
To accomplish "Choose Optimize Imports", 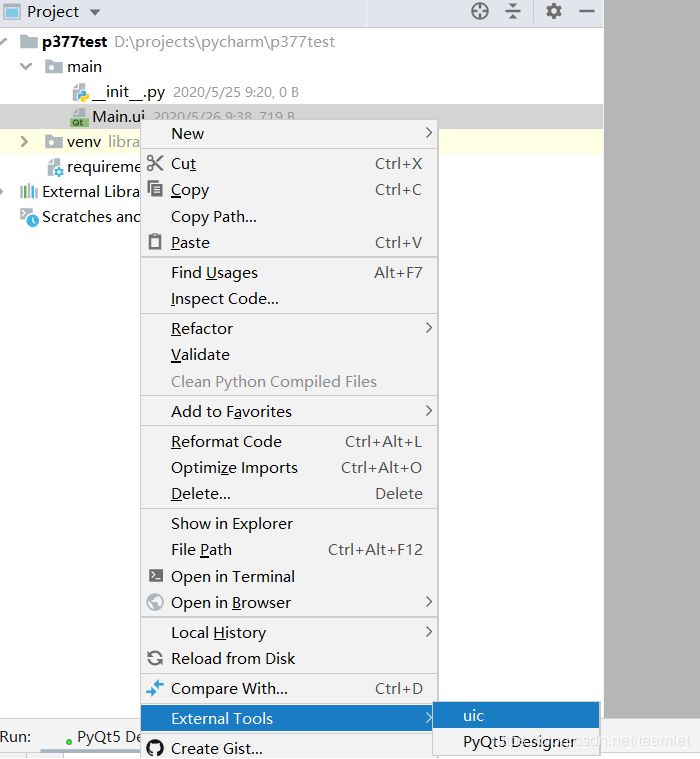I will coord(289,468).
